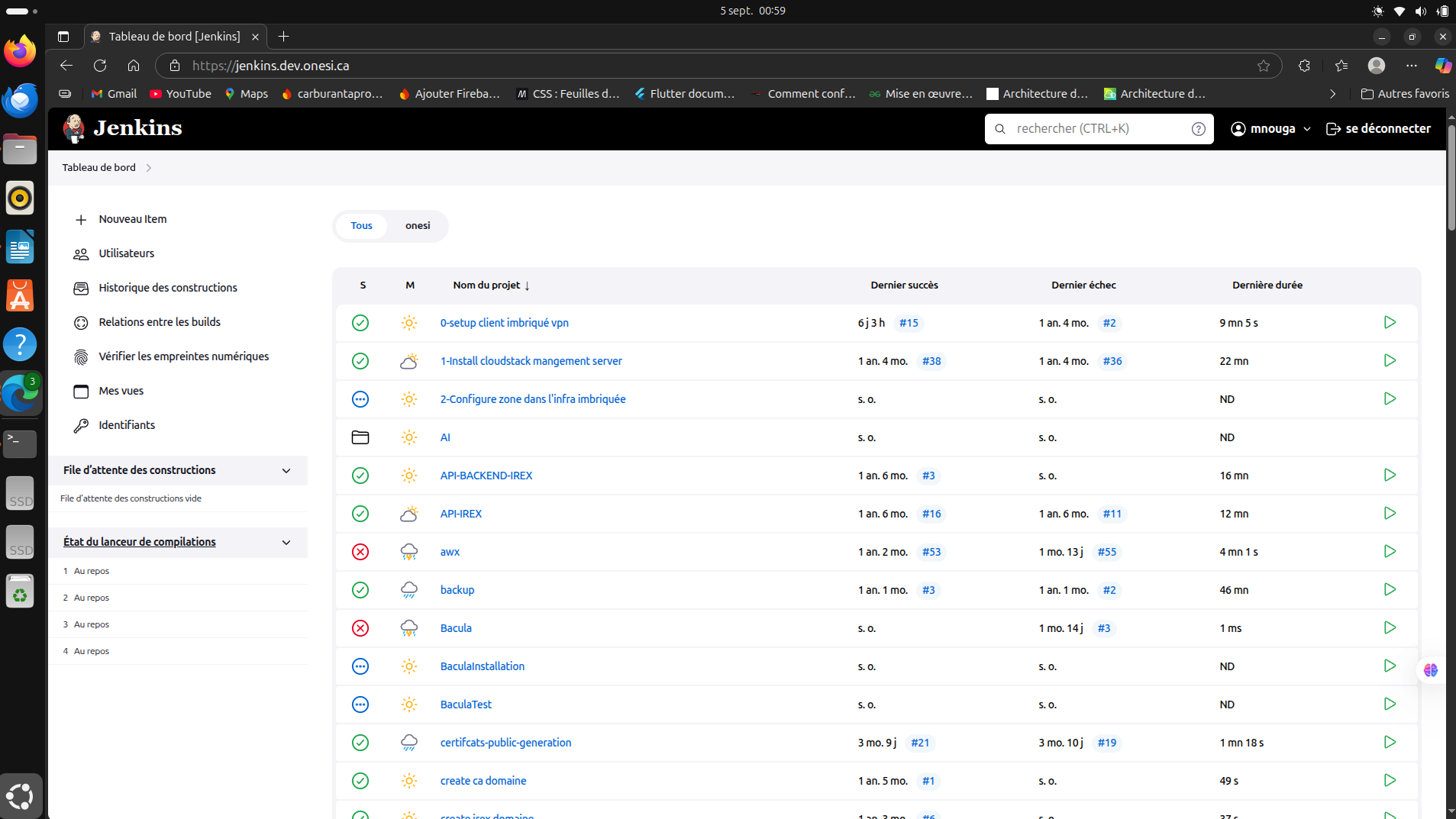Viewport: 1456px width, 819px height.
Task: Open browser extensions puzzle icon
Action: pyautogui.click(x=1304, y=66)
